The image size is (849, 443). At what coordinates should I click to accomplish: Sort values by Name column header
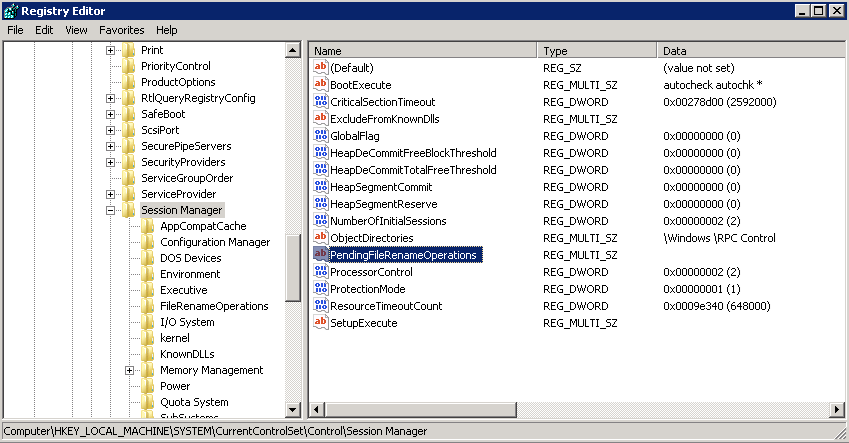(423, 51)
